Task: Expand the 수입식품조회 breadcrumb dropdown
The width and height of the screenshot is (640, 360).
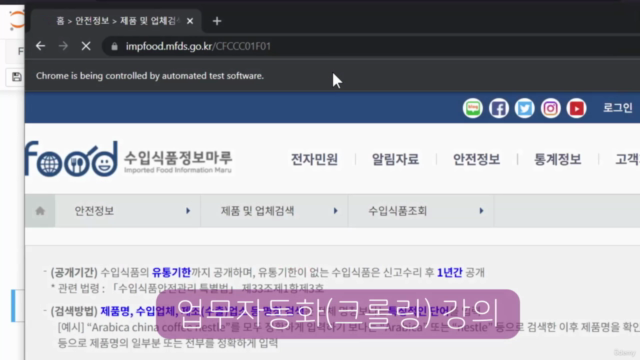Action: (x=421, y=211)
